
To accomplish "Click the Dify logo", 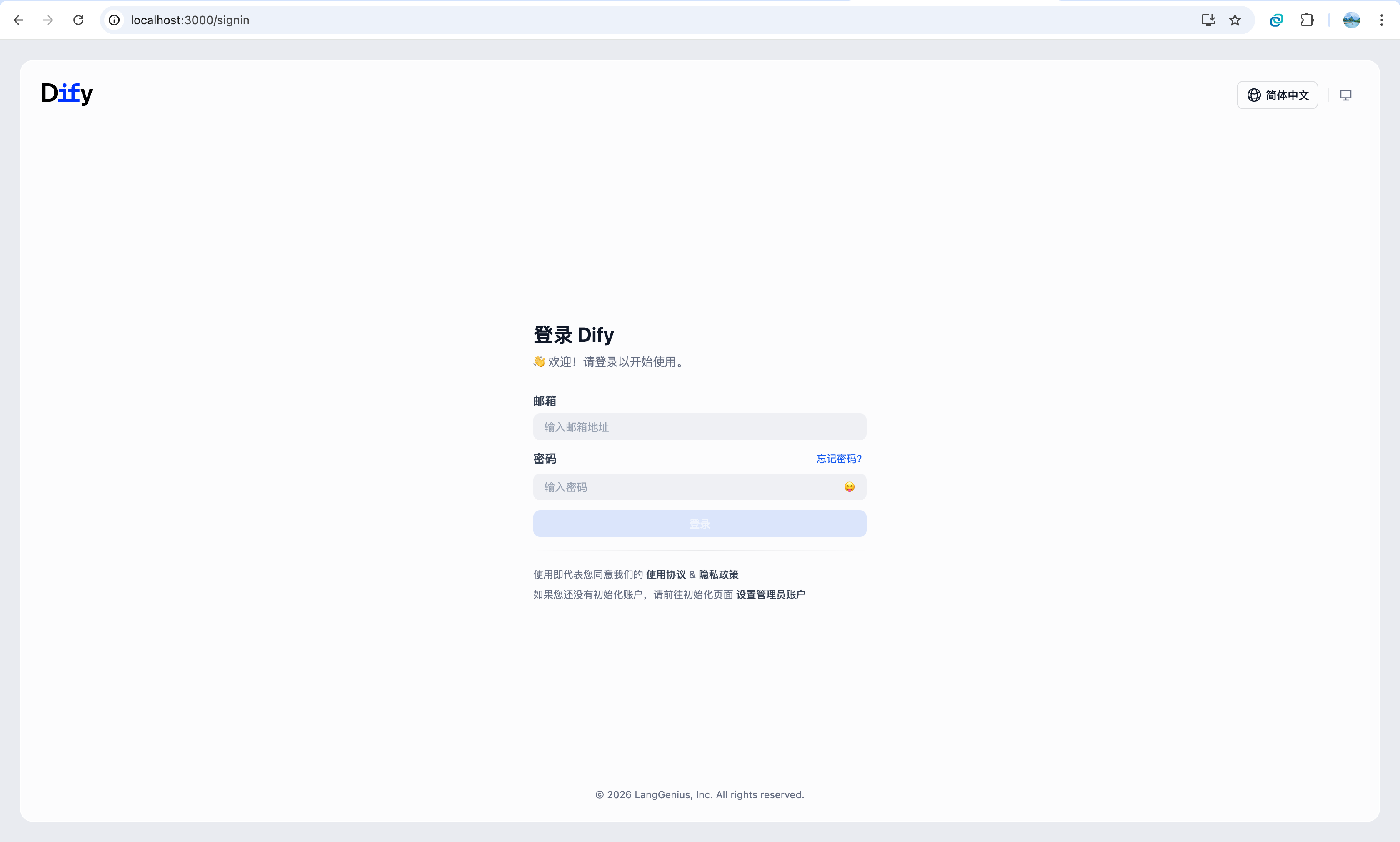I will click(x=67, y=94).
